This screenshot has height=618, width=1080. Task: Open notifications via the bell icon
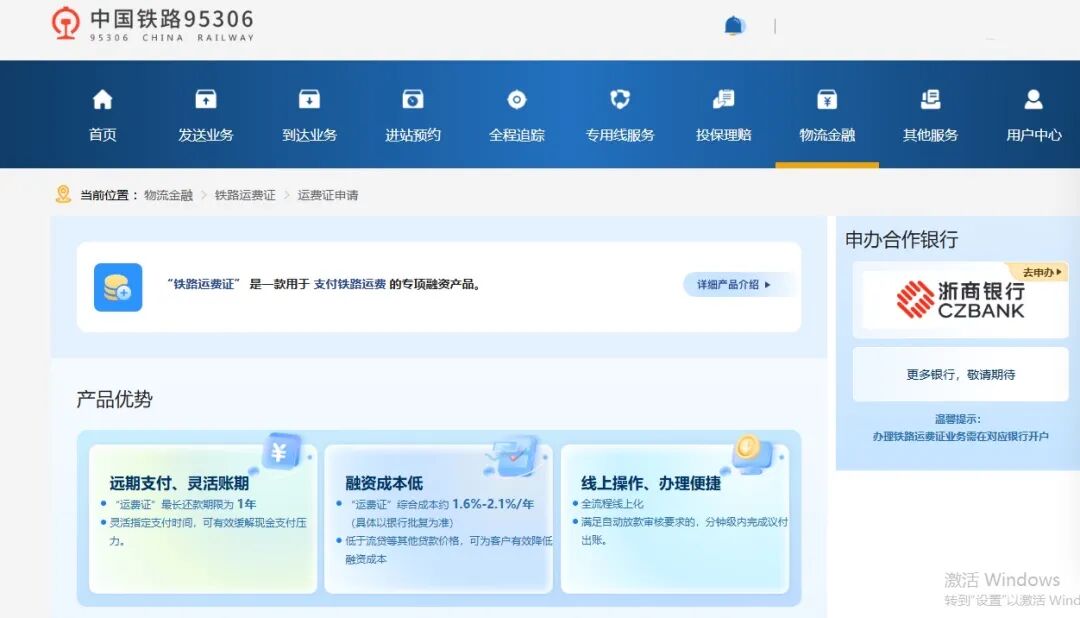click(x=734, y=26)
